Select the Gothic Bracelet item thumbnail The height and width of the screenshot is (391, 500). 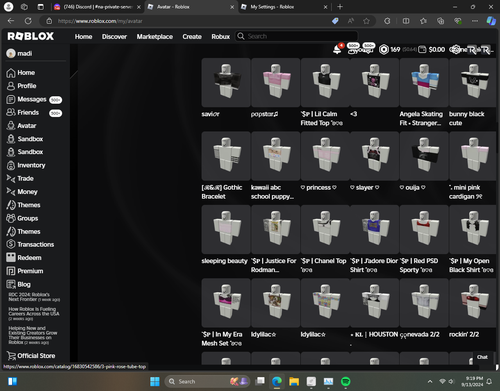[226, 156]
